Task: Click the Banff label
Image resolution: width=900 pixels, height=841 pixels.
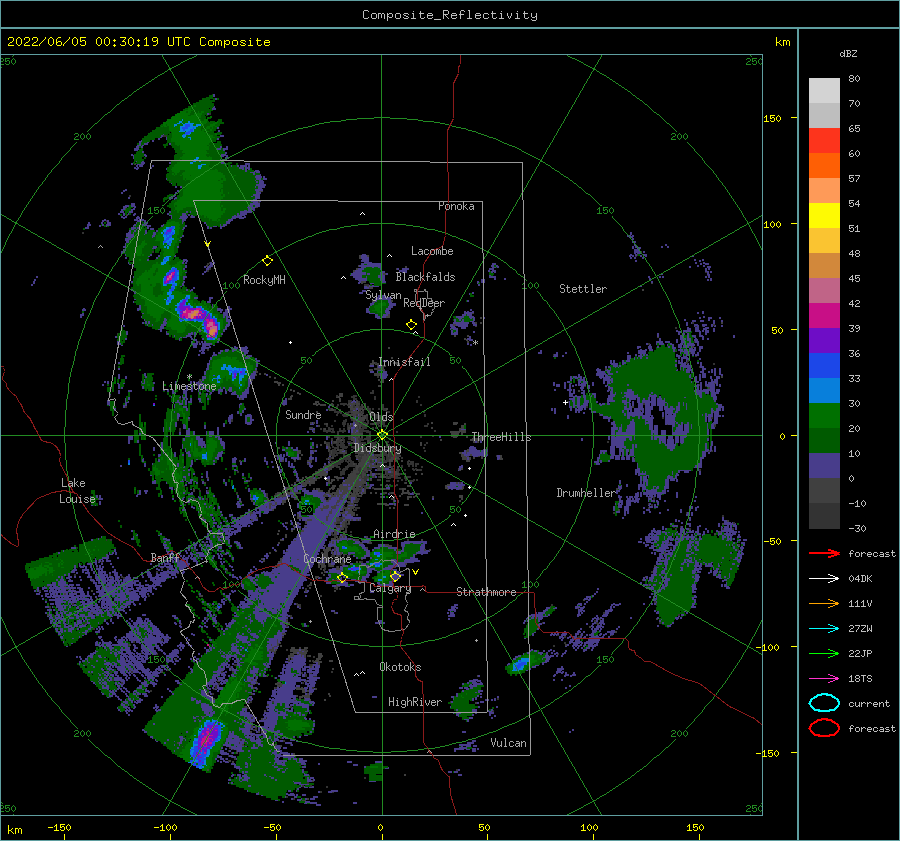Action: coord(165,558)
